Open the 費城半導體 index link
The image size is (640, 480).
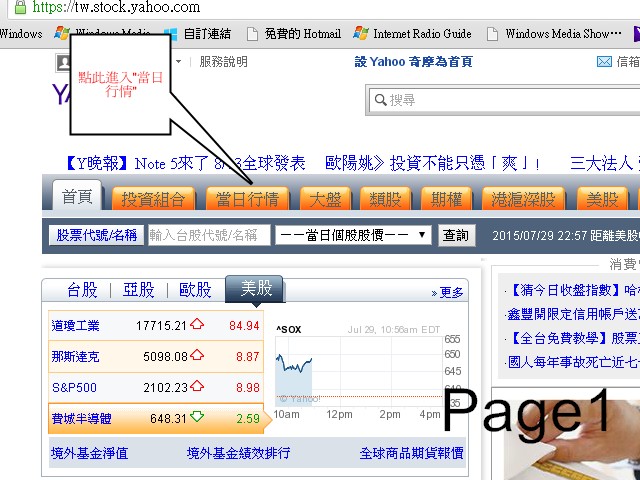click(x=82, y=418)
